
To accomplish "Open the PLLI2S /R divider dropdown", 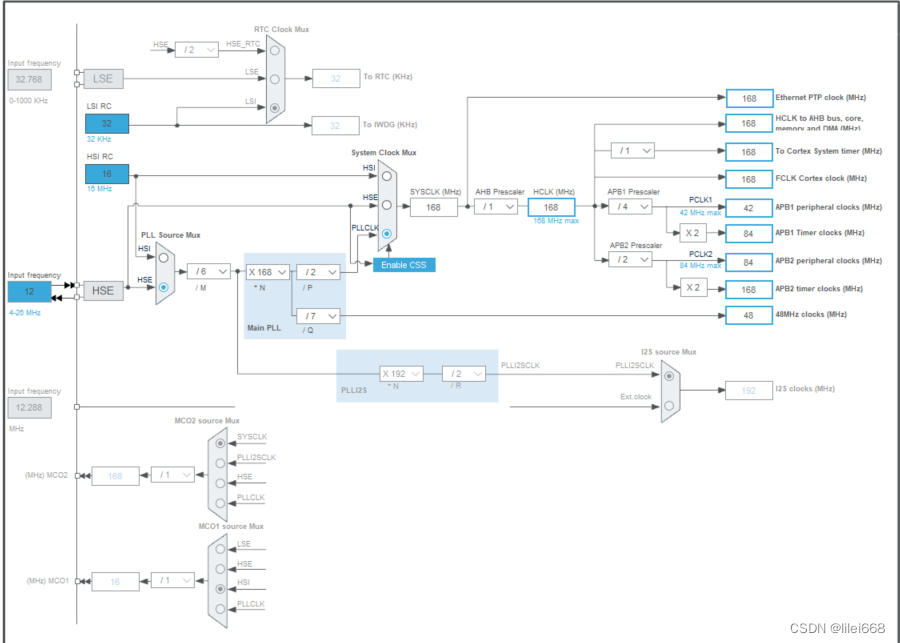I will tap(463, 374).
